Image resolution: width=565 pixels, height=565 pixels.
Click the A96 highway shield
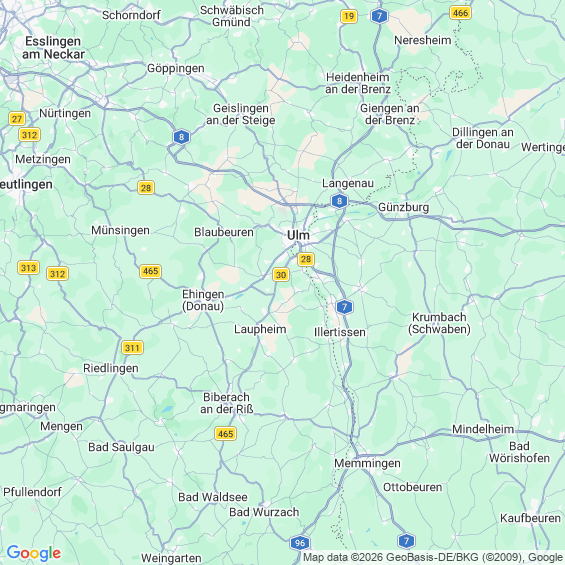(299, 543)
